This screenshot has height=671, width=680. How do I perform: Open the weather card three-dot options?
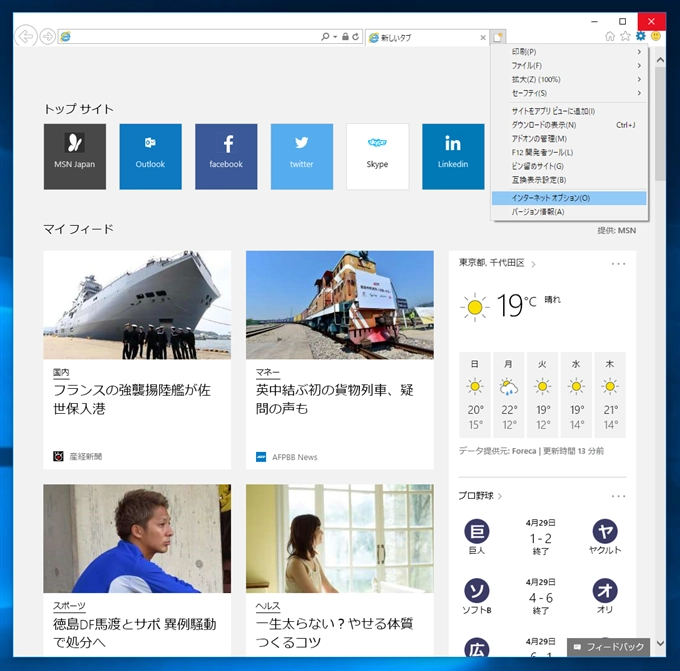point(618,264)
